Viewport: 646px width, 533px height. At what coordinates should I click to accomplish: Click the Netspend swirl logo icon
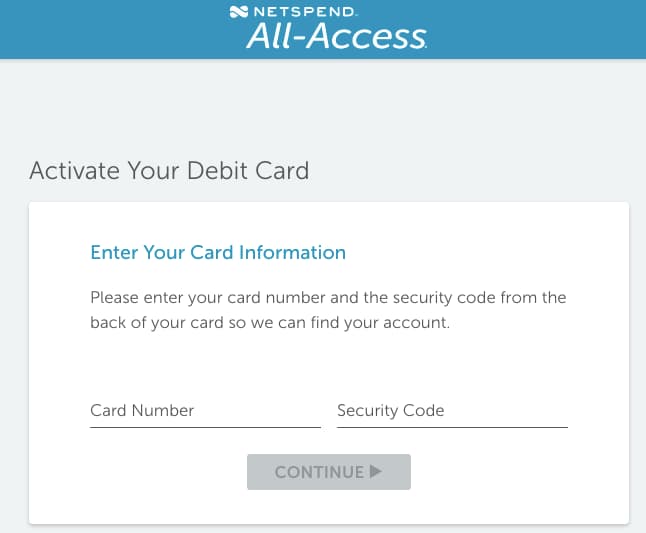point(239,12)
